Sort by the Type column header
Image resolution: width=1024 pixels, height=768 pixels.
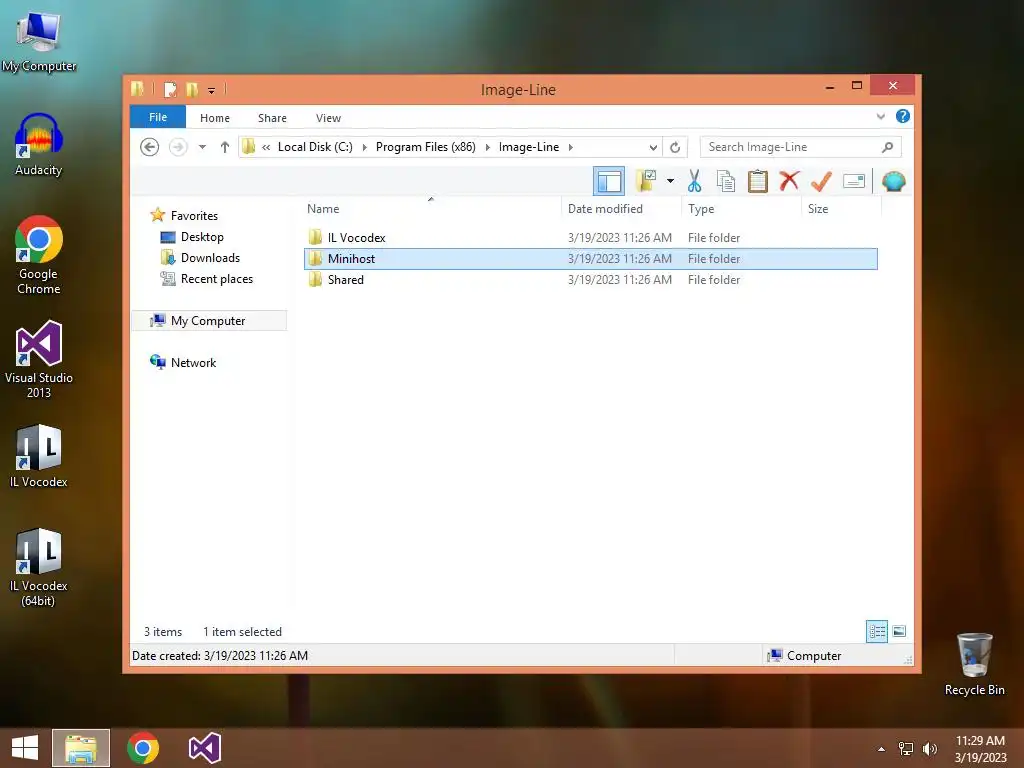(x=701, y=208)
